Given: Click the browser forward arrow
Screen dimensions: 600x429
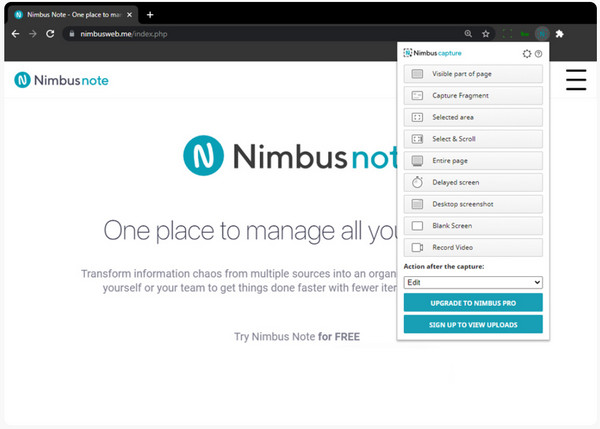Looking at the screenshot, I should pyautogui.click(x=33, y=34).
